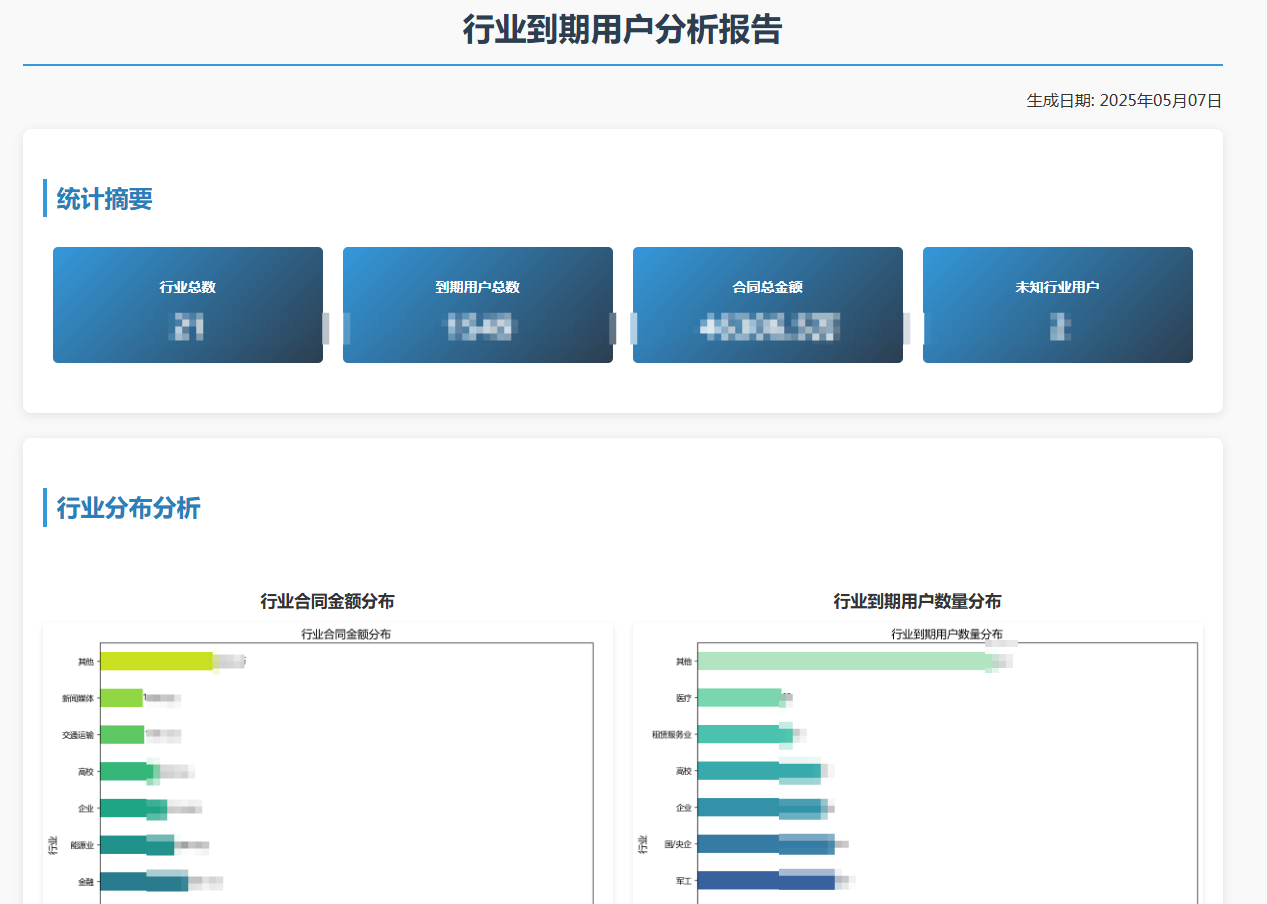Click the 高校 axis label in 行业合同金额分布 chart
This screenshot has width=1267, height=904.
tap(85, 772)
